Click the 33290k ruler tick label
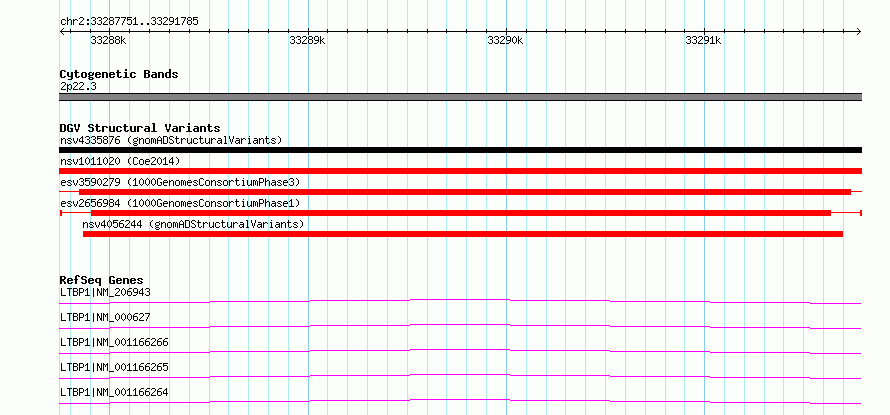Image resolution: width=890 pixels, height=415 pixels. pyautogui.click(x=505, y=40)
